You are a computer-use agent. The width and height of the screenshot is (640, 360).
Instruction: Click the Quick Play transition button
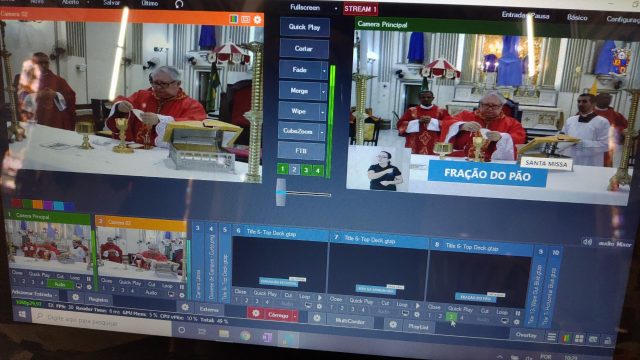pos(304,27)
